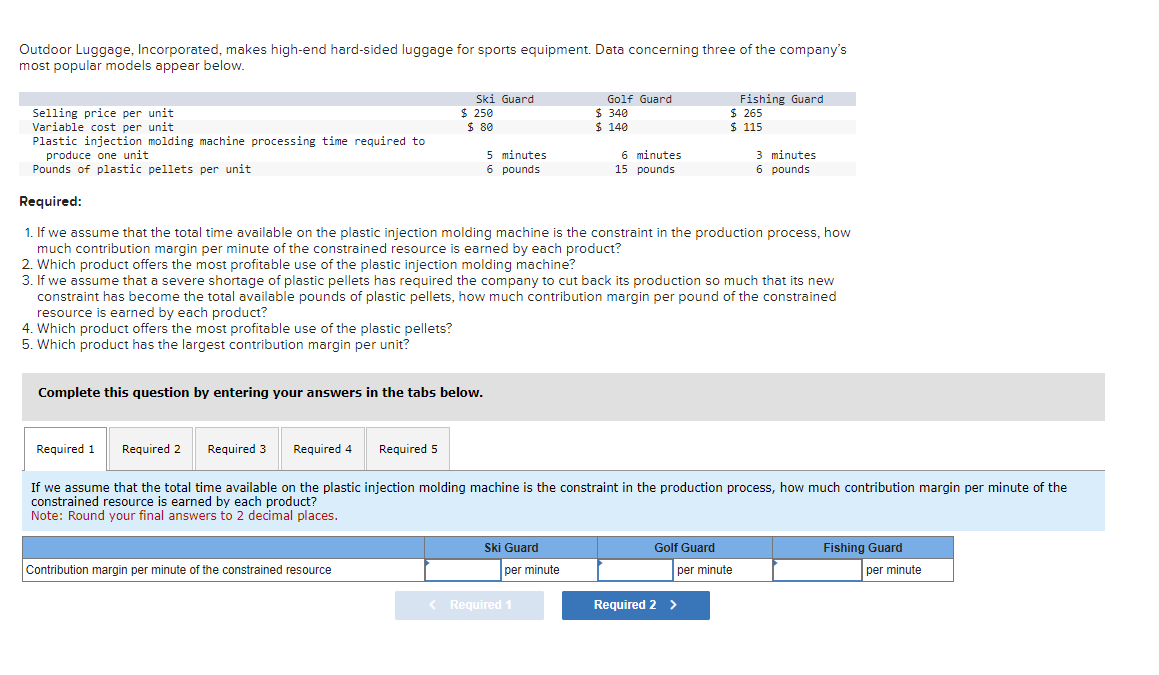This screenshot has height=675, width=1159.
Task: Click the Ski Guard variable cost '$ 80'
Action: tap(480, 127)
